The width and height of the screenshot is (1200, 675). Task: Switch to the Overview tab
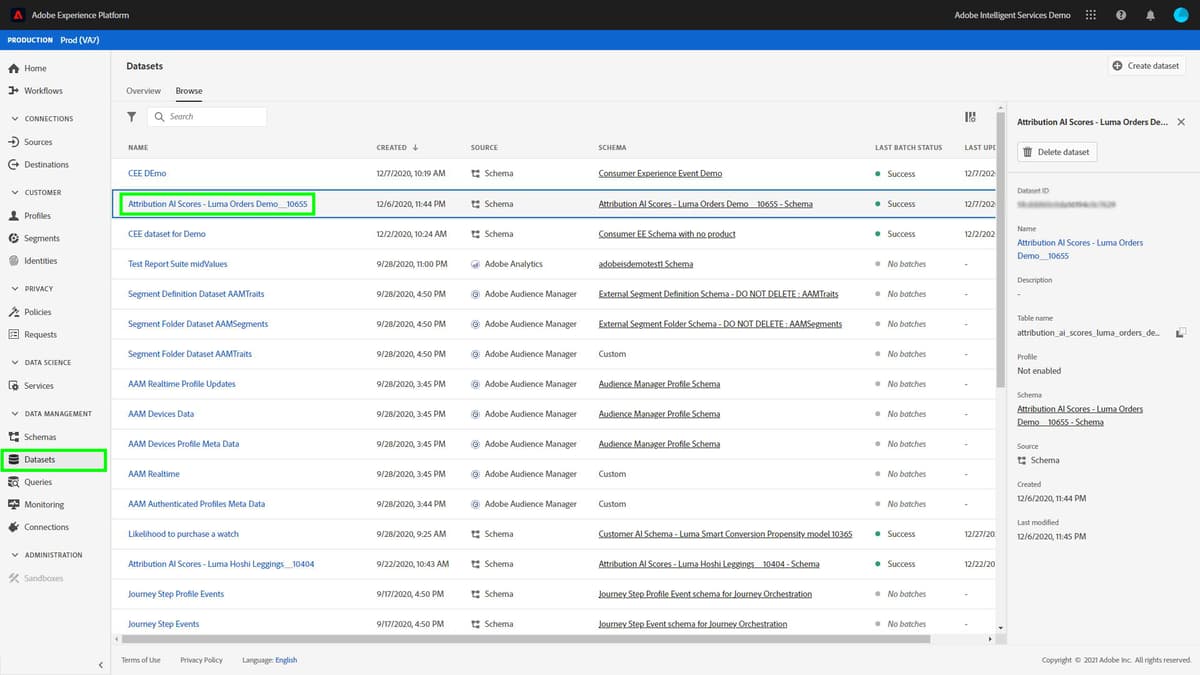click(x=143, y=90)
